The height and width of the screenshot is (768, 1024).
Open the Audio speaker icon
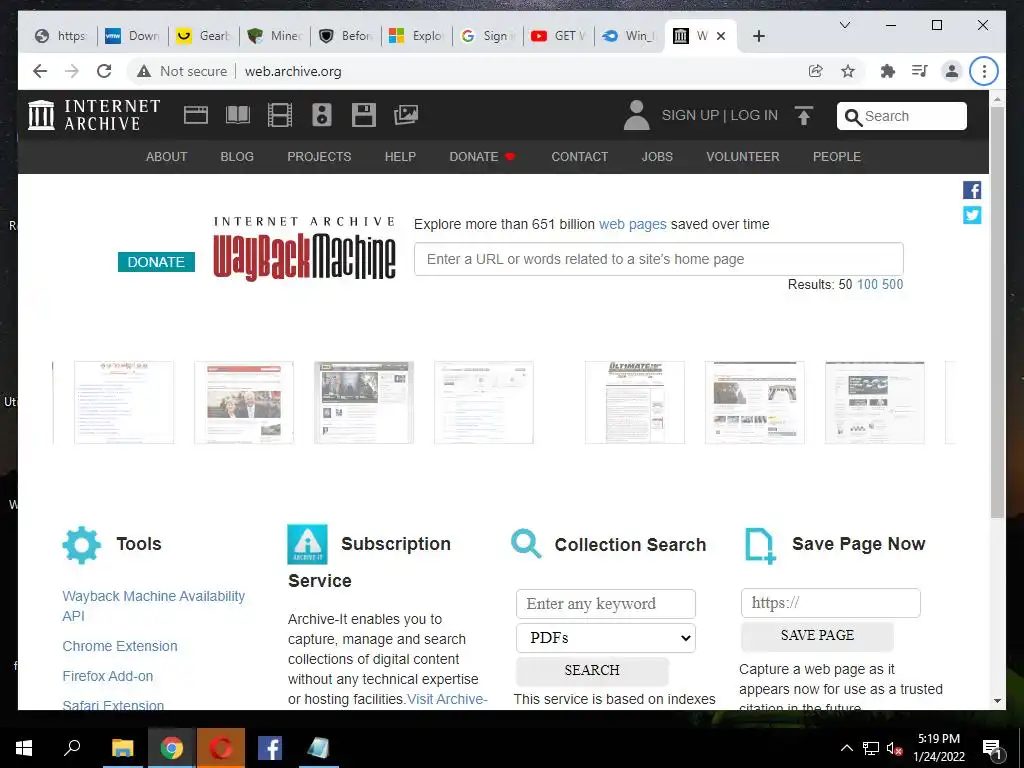321,115
